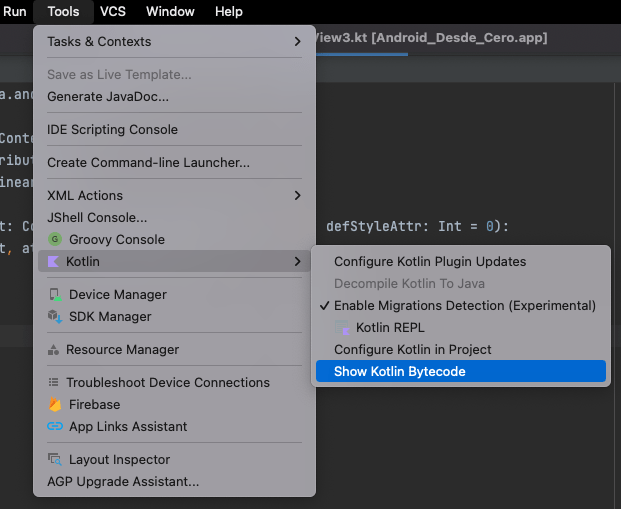Click the Kotlin logo icon in Tools menu
The image size is (621, 509).
[53, 261]
